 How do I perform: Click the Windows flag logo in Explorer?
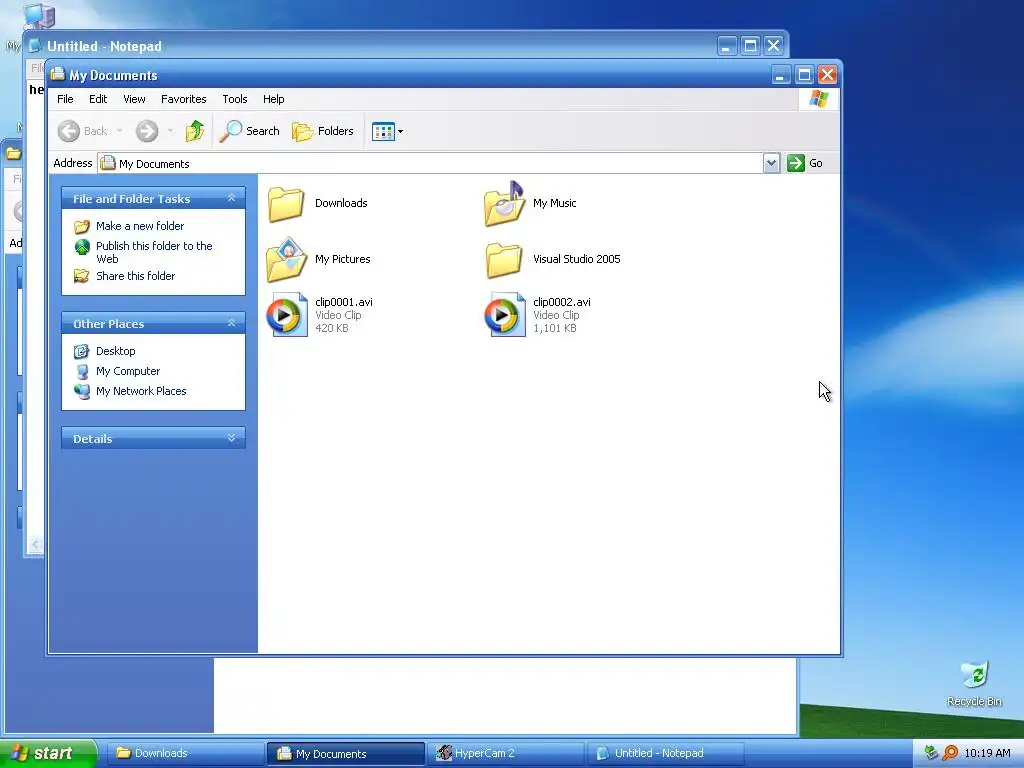point(818,99)
